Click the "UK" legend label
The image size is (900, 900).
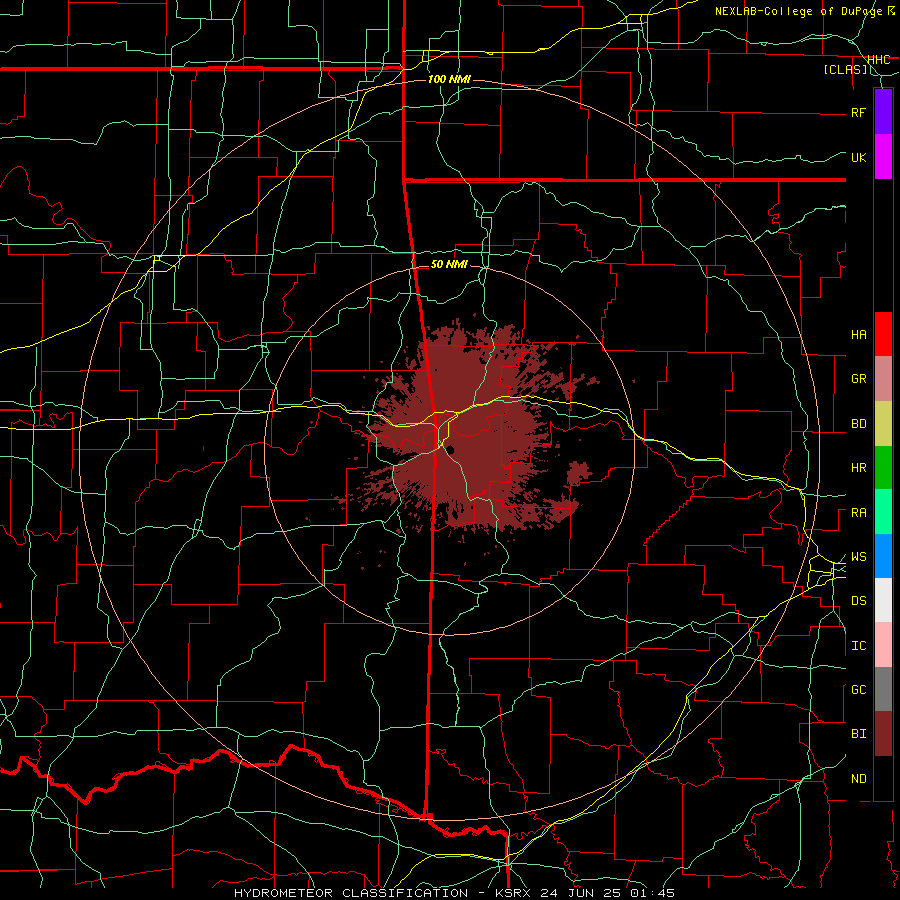point(858,158)
